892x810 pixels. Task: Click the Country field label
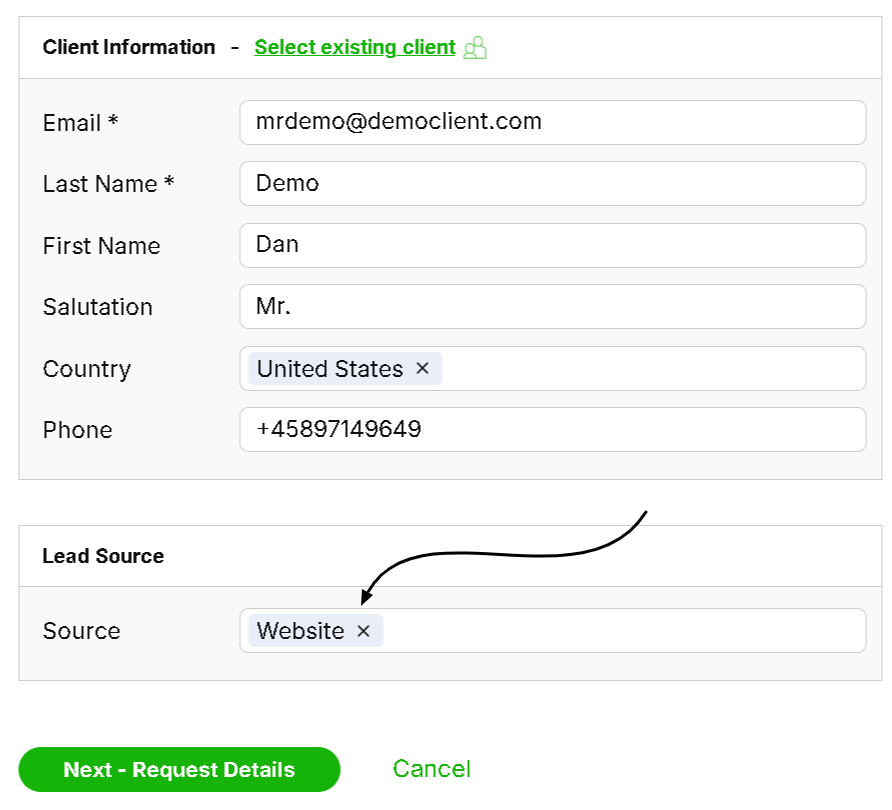click(x=87, y=369)
